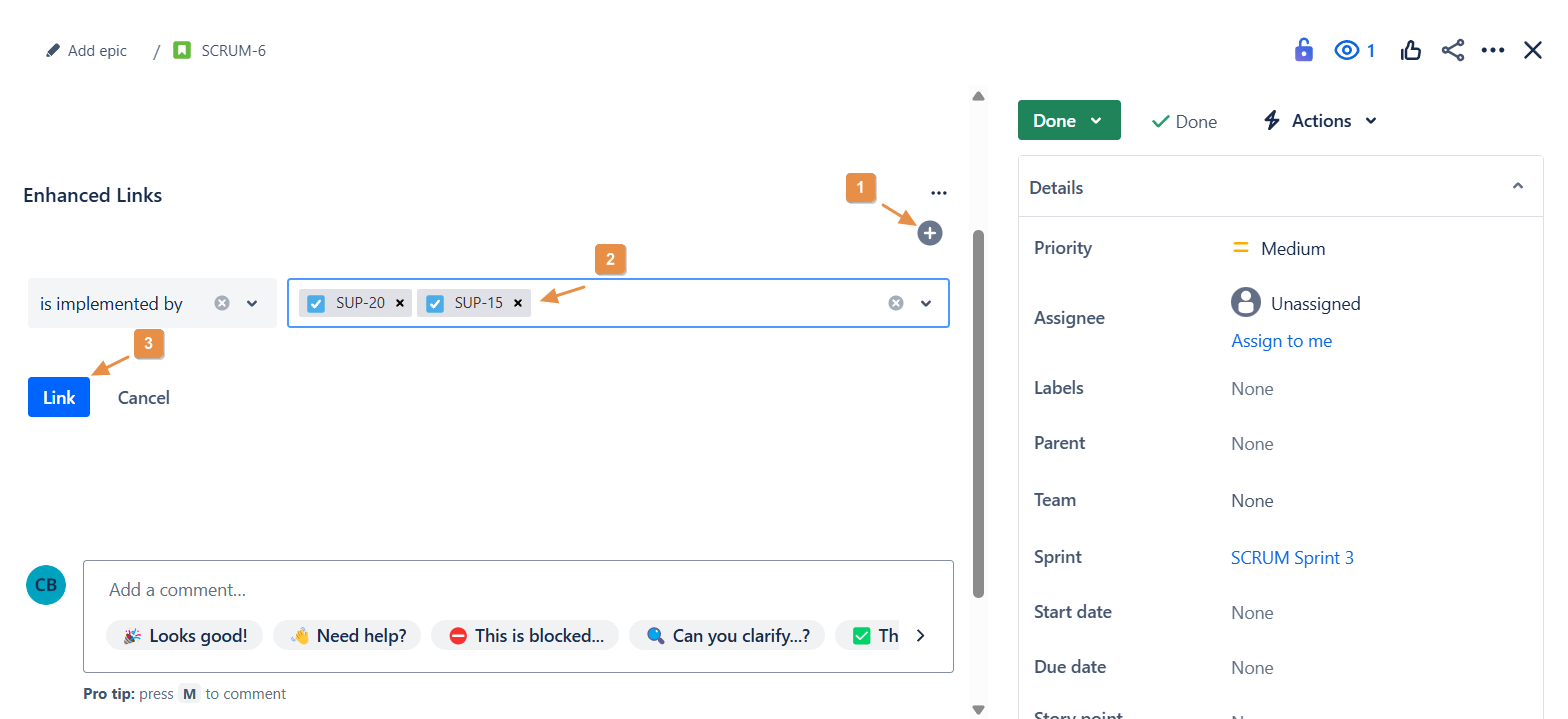Clear the 'is implemented by' link type
The height and width of the screenshot is (719, 1568).
click(222, 303)
